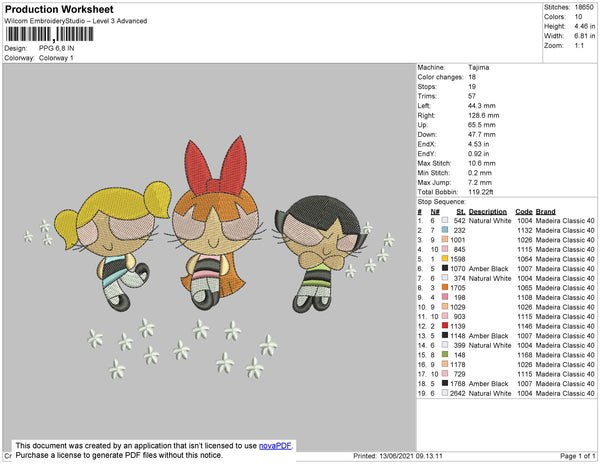The image size is (600, 464).
Task: Click the 'Production Worksheet' title
Action: tap(59, 9)
